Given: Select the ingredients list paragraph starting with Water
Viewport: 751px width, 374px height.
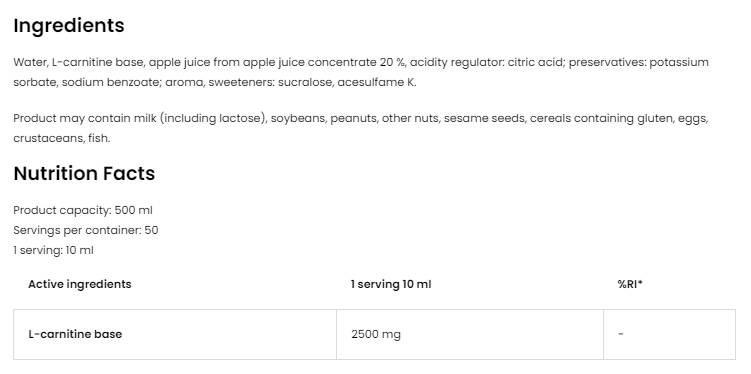Looking at the screenshot, I should point(361,72).
